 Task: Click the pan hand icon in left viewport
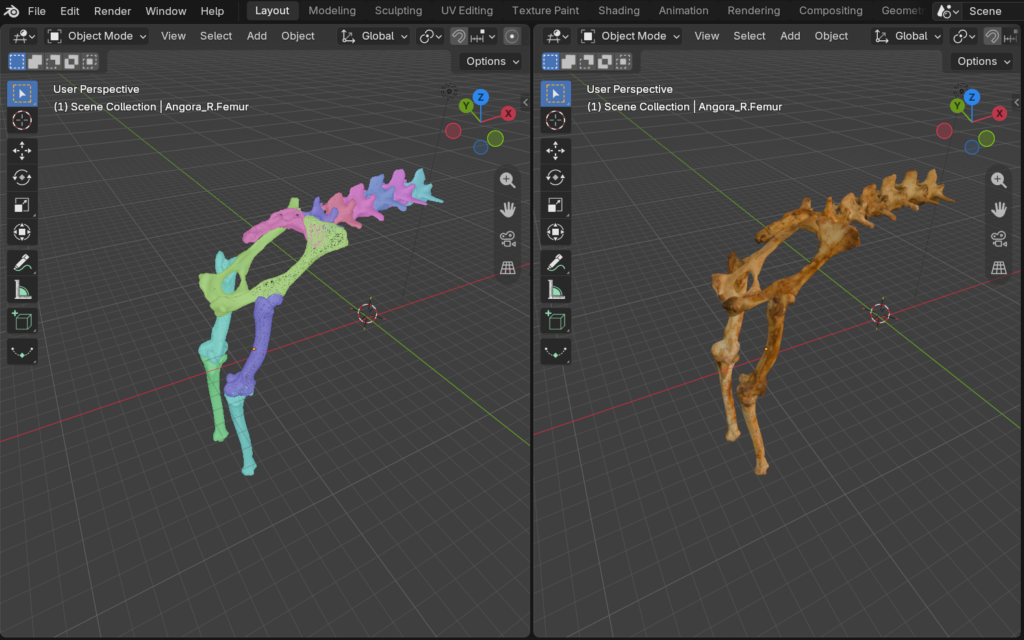tap(507, 209)
